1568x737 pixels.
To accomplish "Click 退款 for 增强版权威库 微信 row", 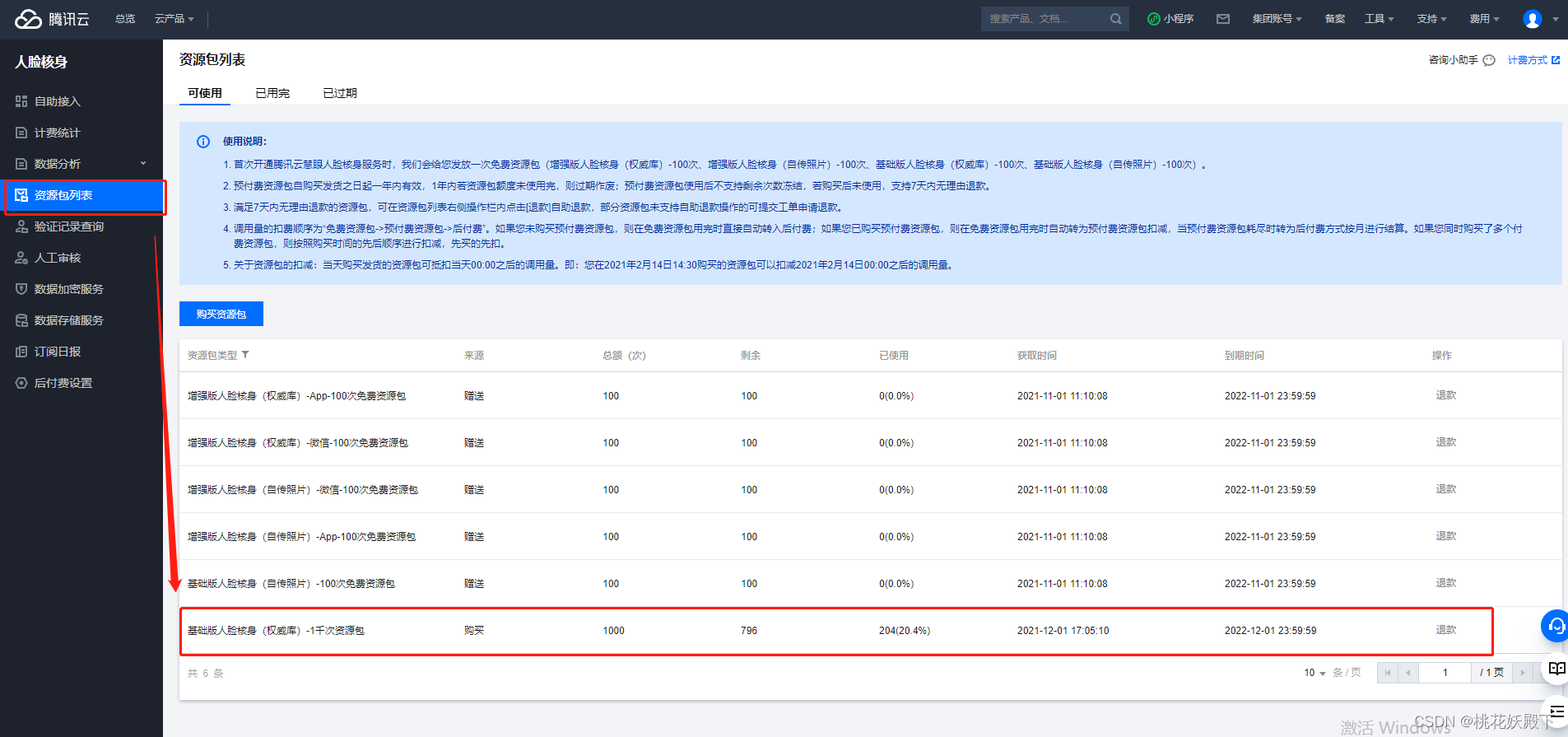I will tap(1446, 442).
